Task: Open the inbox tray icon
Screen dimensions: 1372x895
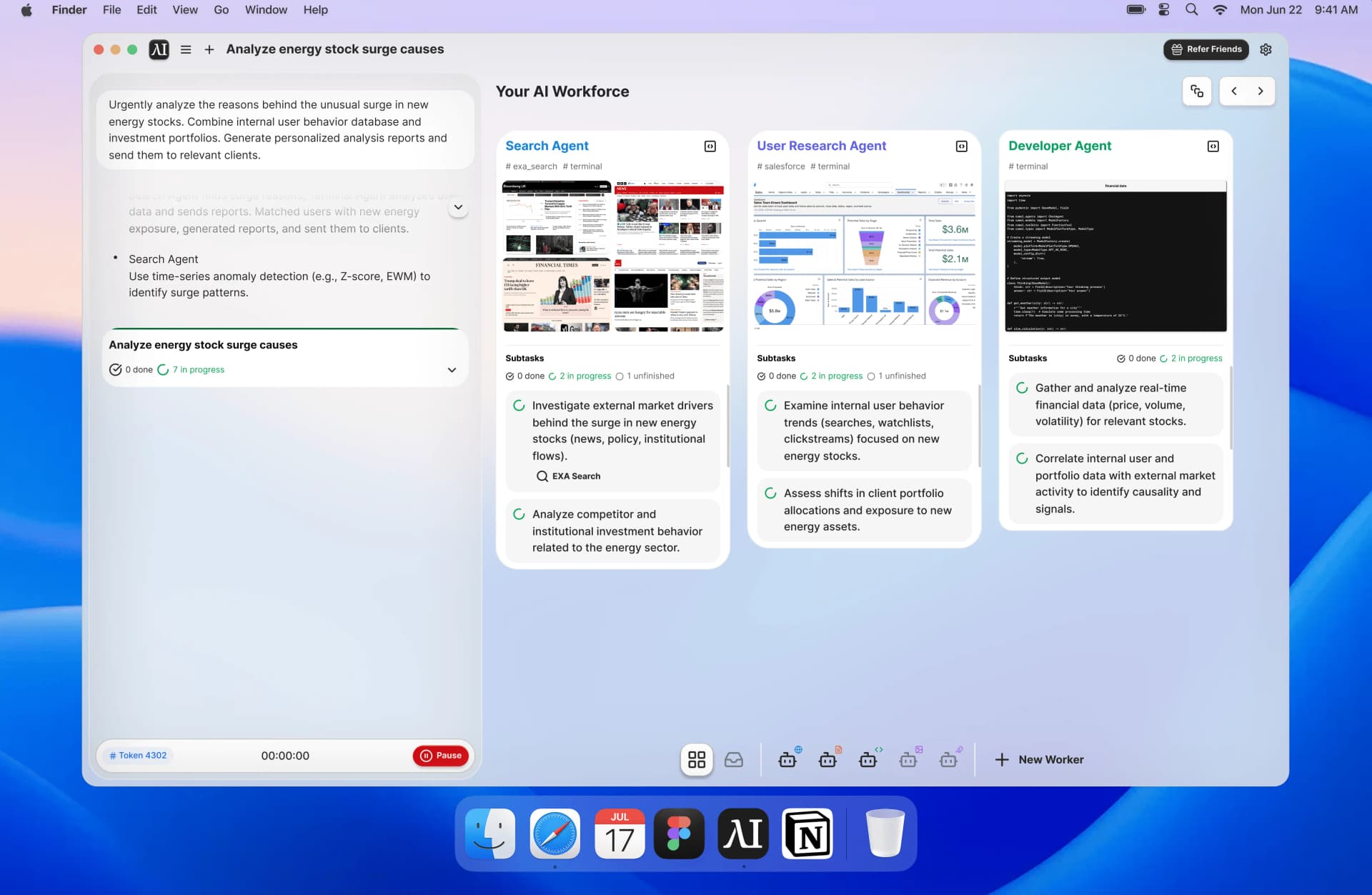Action: tap(734, 759)
